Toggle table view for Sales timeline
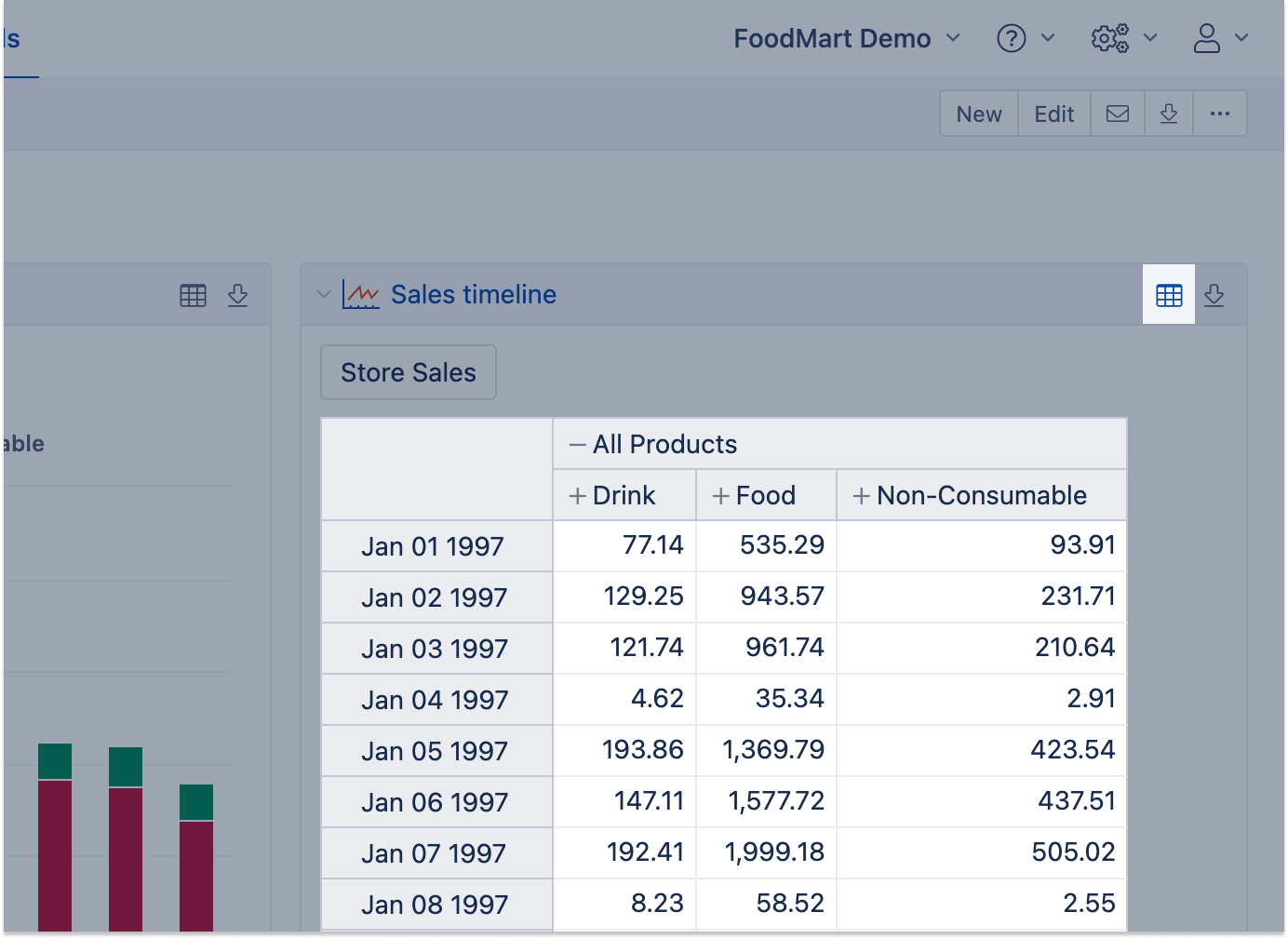The width and height of the screenshot is (1288, 939). coord(1169,295)
